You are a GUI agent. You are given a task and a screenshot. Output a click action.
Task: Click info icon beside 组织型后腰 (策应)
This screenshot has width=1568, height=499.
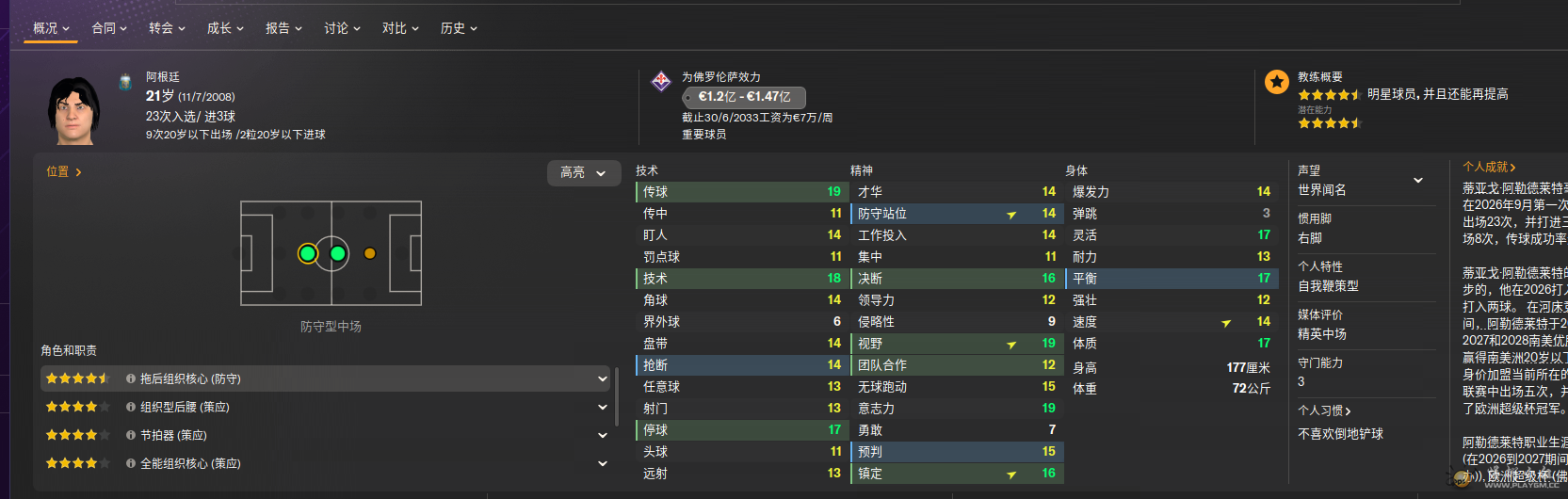pyautogui.click(x=131, y=407)
